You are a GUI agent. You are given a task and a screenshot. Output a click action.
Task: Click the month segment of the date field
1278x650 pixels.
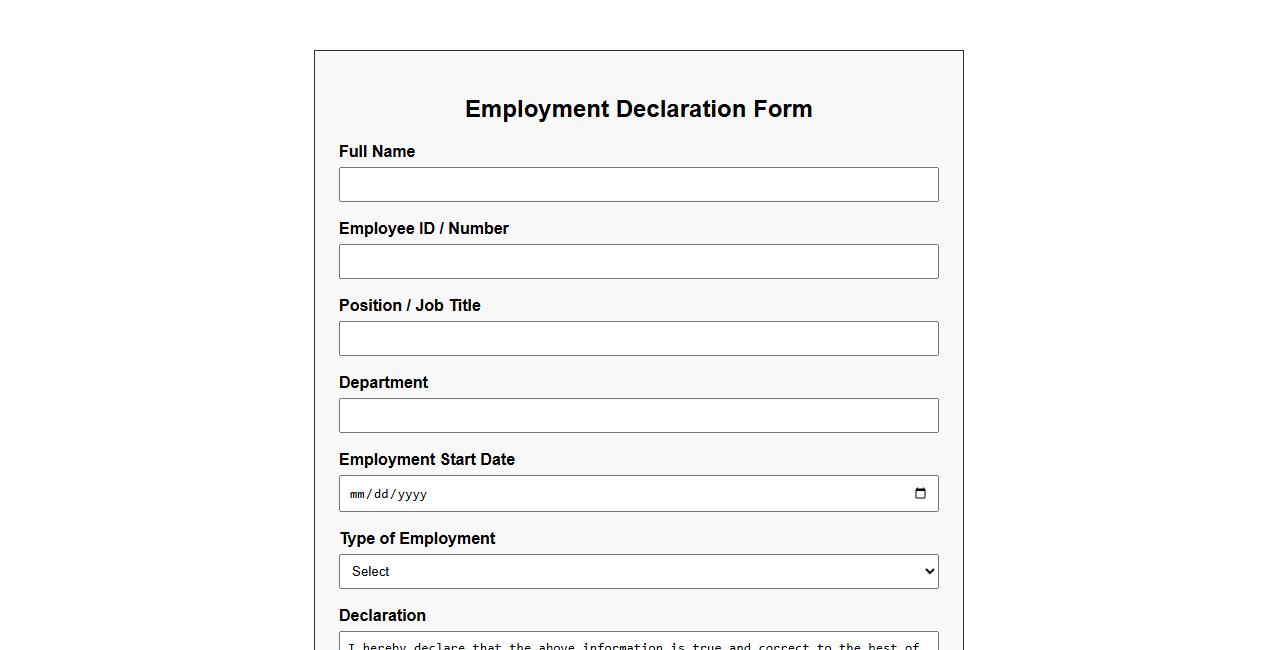tap(356, 493)
